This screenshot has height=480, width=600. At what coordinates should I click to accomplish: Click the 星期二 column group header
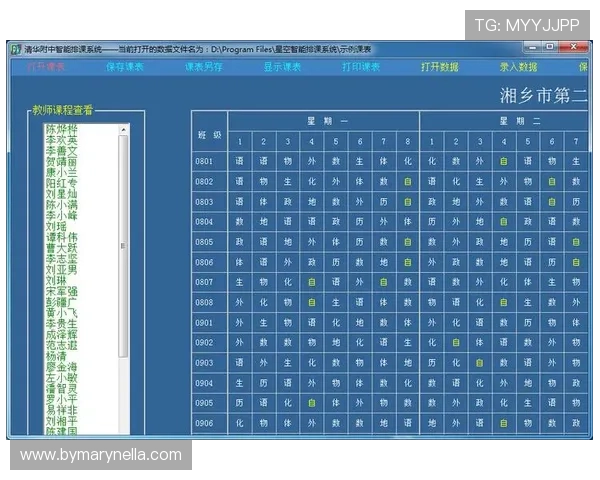coord(504,121)
